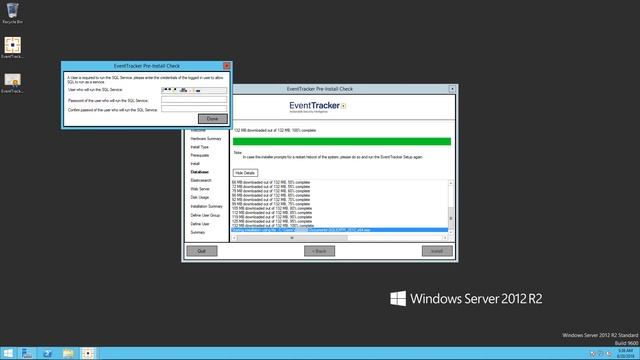Screen dimensions: 640x360
Task: Open the Recycle Bin desktop icon
Action: 12,13
